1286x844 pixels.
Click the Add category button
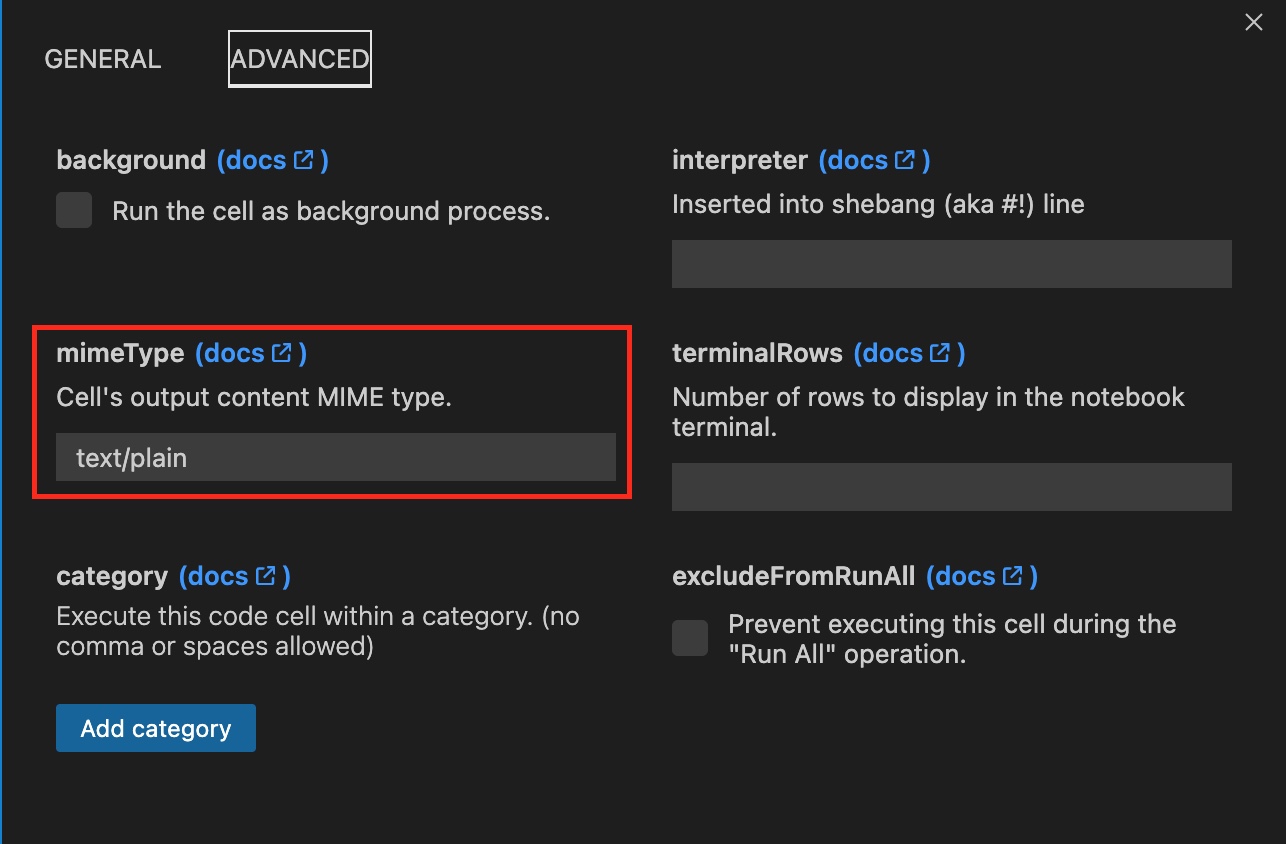click(x=156, y=728)
